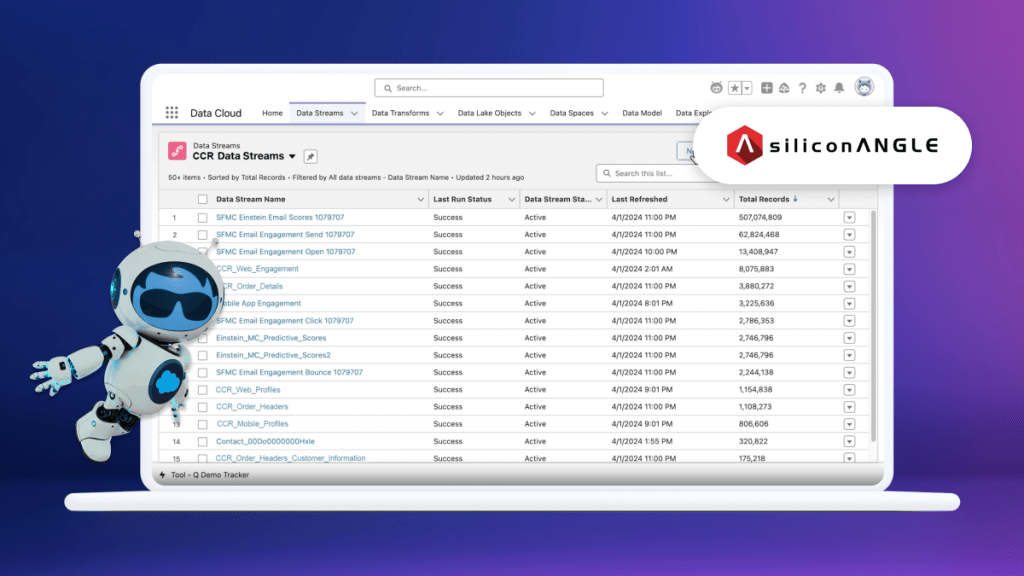The width and height of the screenshot is (1024, 576).
Task: Open the Data Transforms tab
Action: pyautogui.click(x=400, y=113)
